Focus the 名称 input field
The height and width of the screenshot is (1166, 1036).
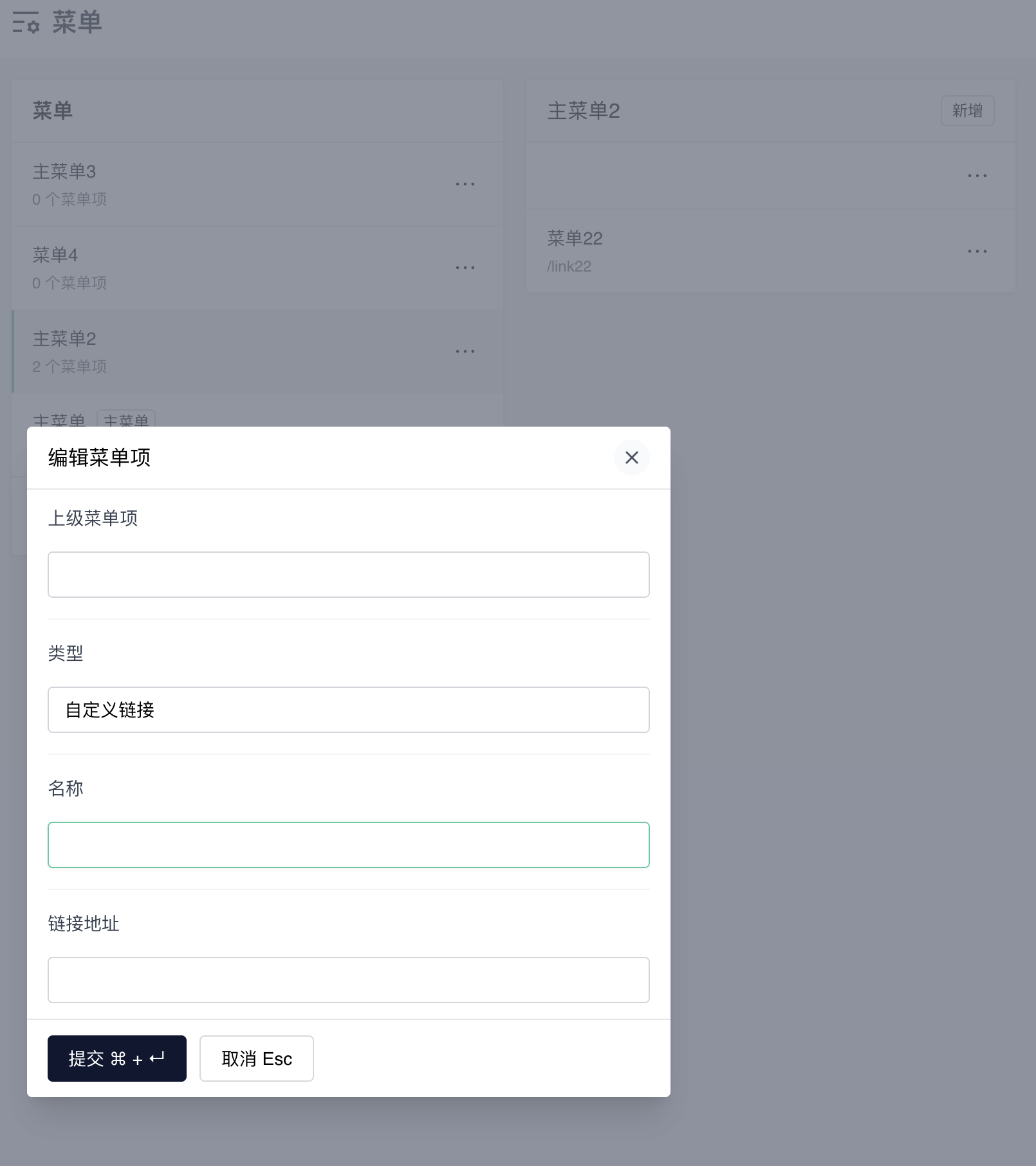pos(348,845)
